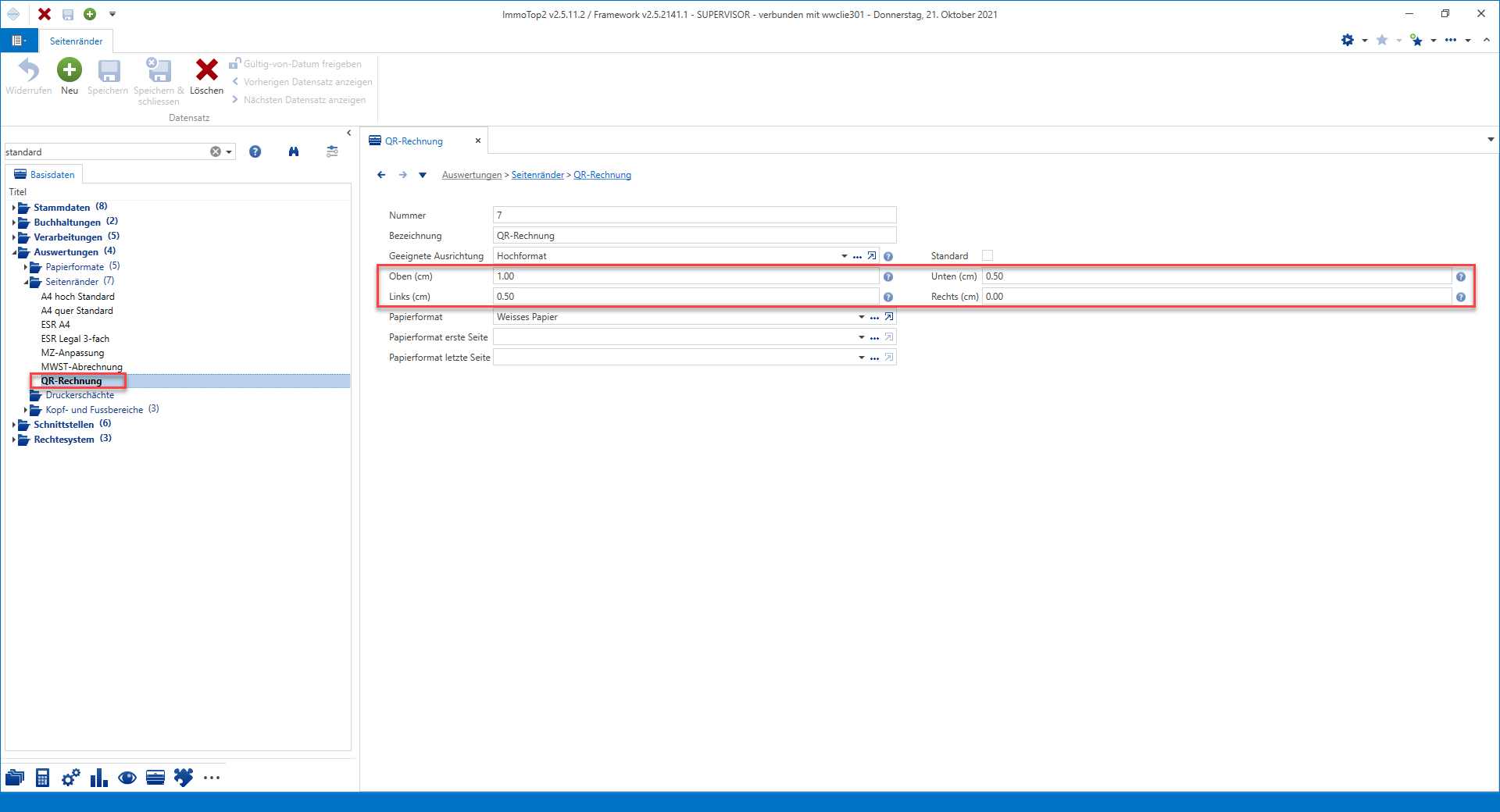
Task: Open linked record arrow next to Papierformat
Action: 889,317
